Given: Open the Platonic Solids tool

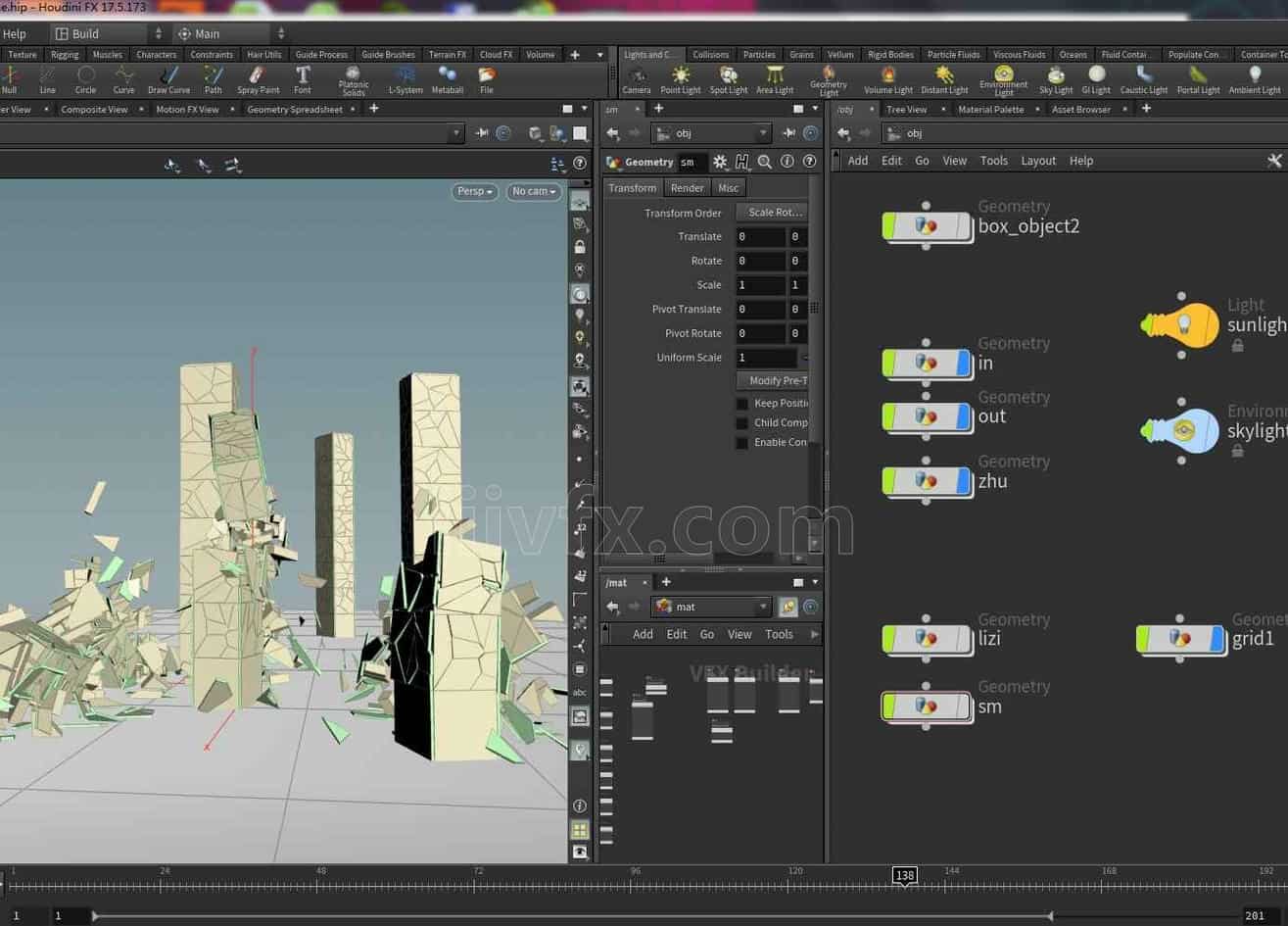Looking at the screenshot, I should [354, 81].
